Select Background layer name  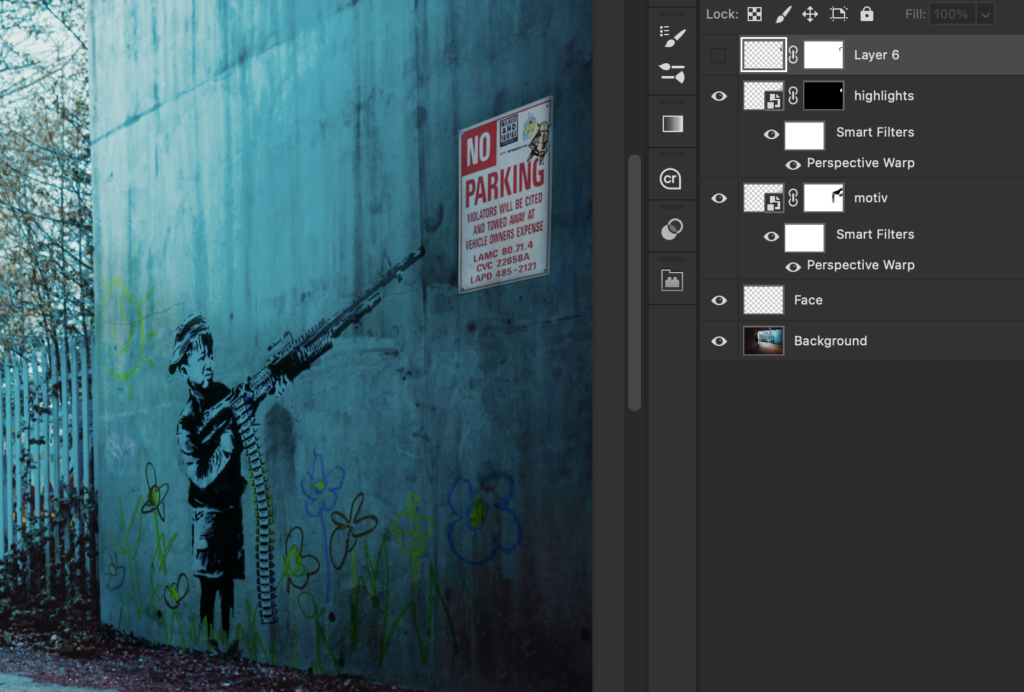pos(830,341)
